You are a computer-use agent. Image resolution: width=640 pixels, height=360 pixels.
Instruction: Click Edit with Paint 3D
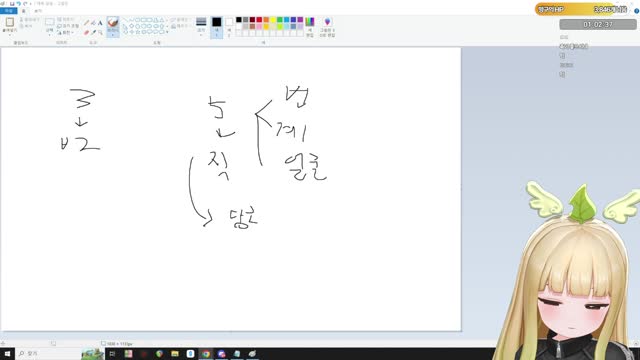click(327, 27)
